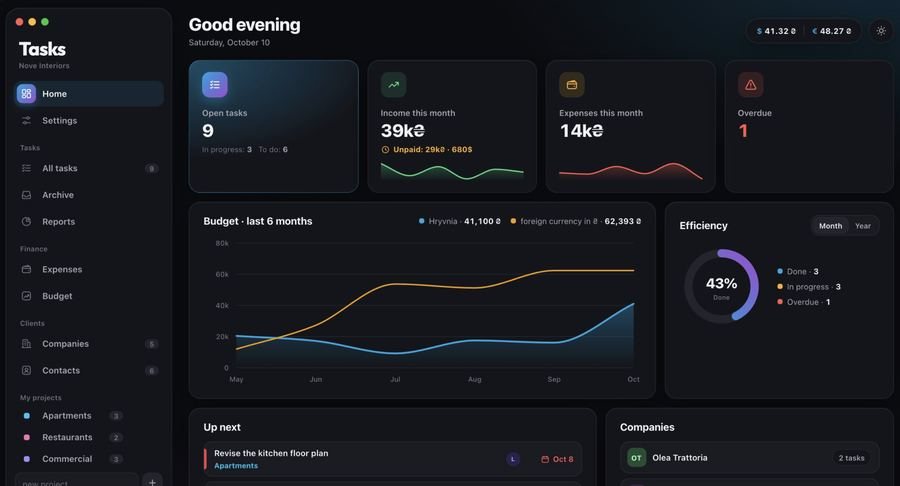Open the Archive section
Image resolution: width=900 pixels, height=486 pixels.
pos(89,195)
